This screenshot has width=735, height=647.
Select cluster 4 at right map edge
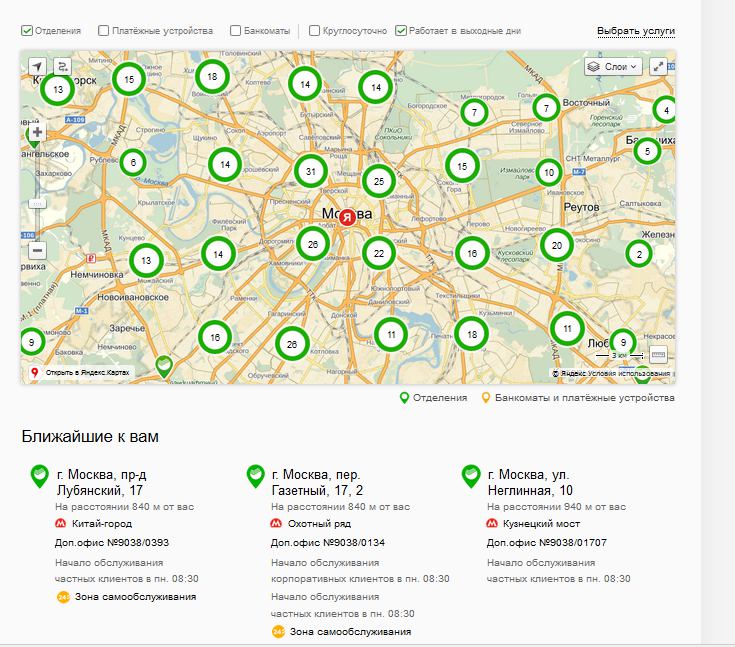[x=666, y=110]
